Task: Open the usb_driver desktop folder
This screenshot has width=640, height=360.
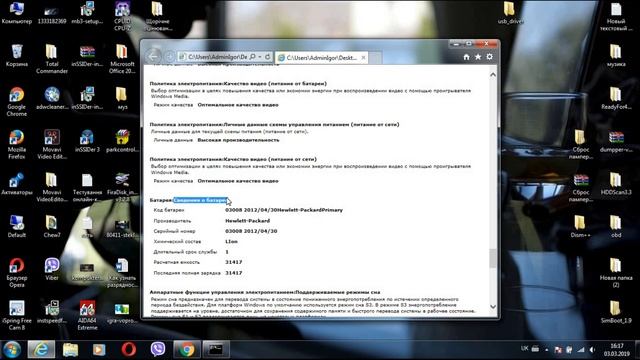Action: 510,13
